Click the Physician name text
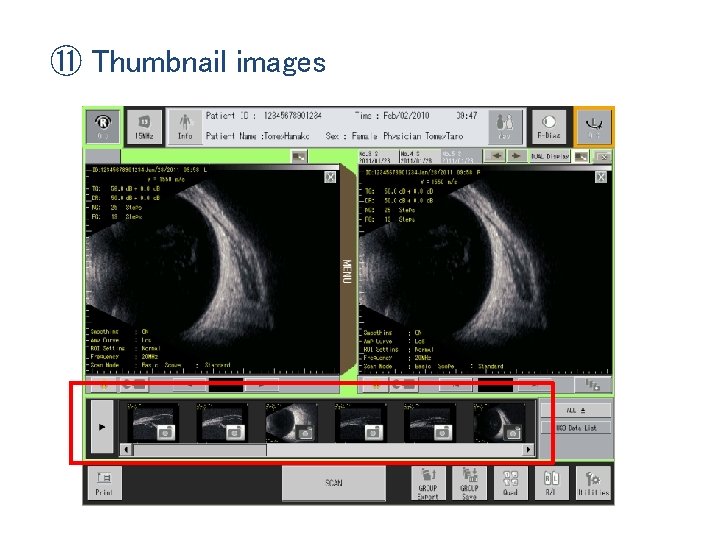 pyautogui.click(x=423, y=136)
